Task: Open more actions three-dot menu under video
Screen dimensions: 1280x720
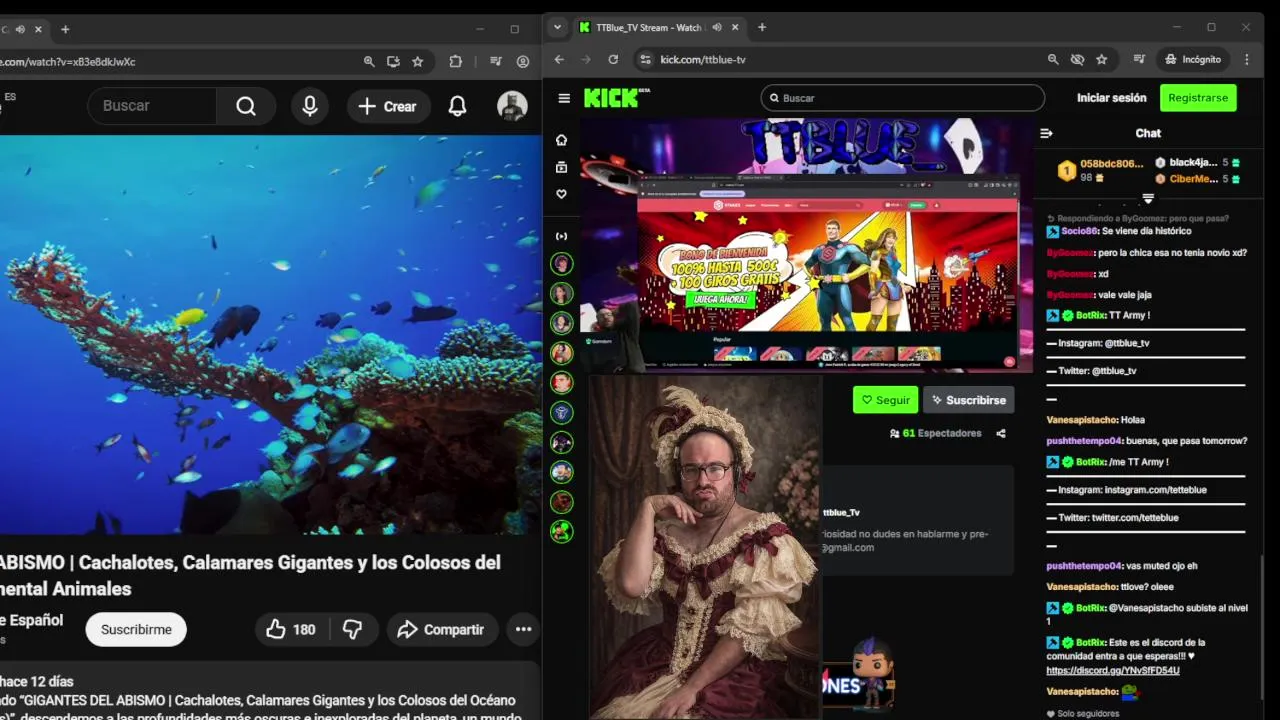Action: point(523,629)
